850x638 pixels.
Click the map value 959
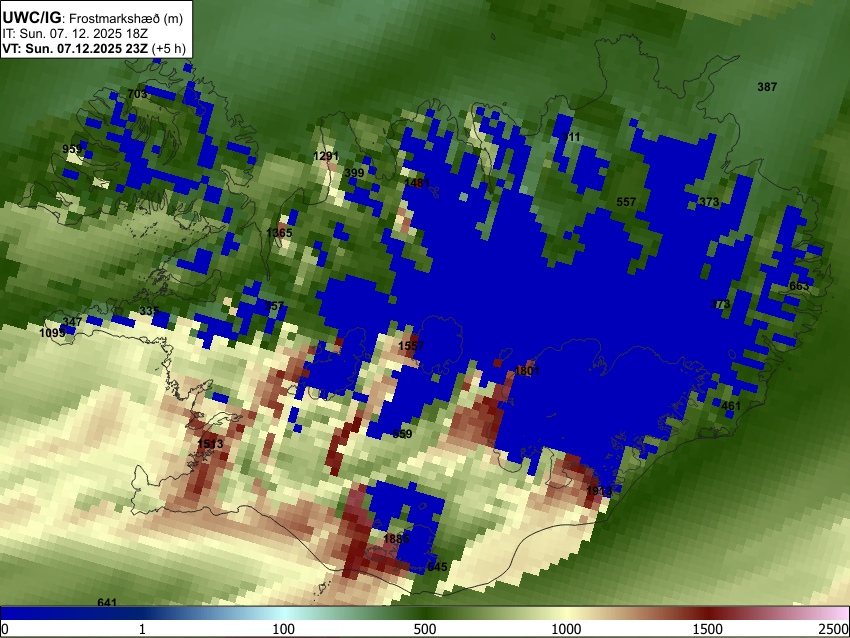pos(72,149)
